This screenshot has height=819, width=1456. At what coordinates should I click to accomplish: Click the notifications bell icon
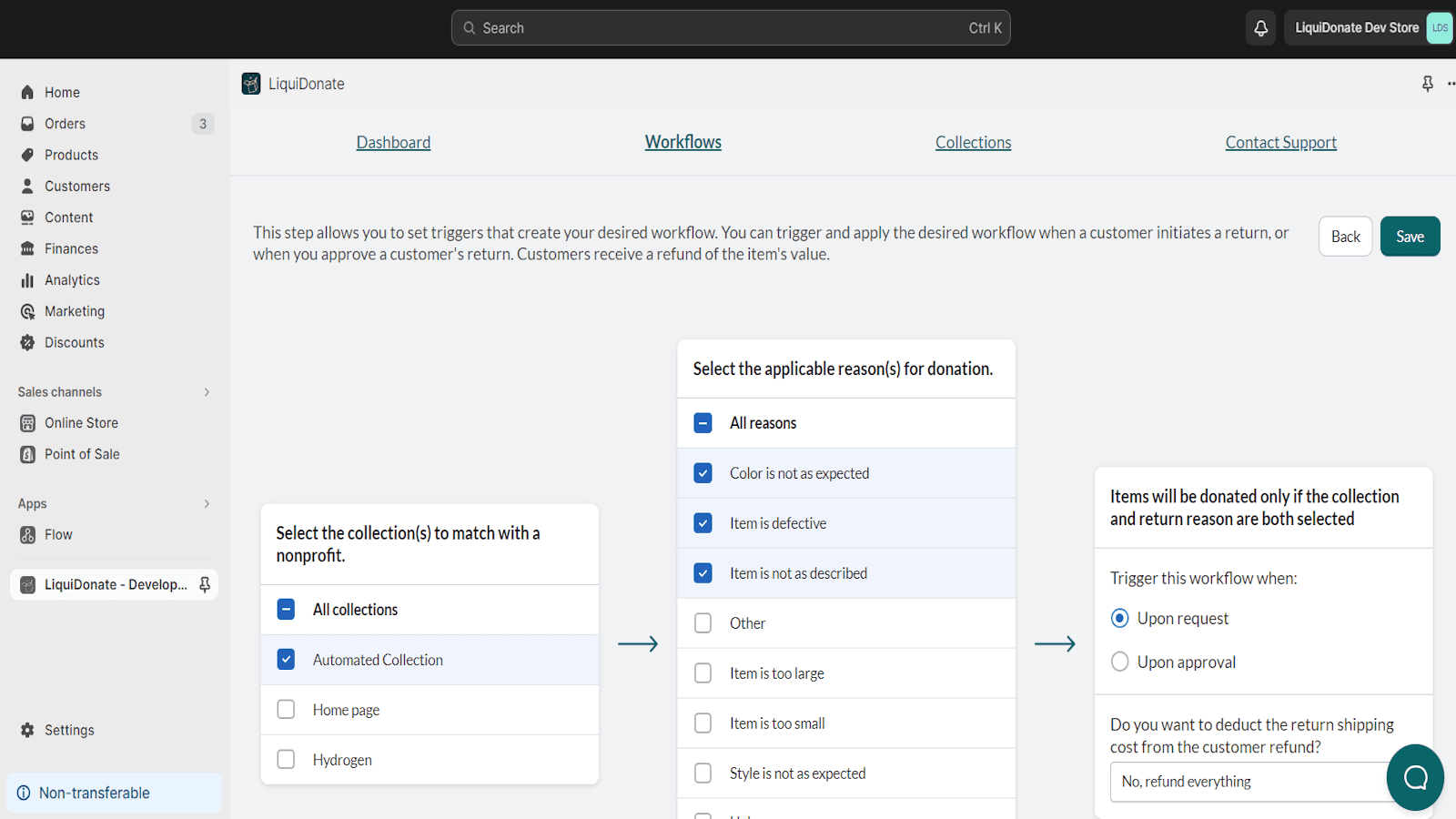coord(1260,28)
